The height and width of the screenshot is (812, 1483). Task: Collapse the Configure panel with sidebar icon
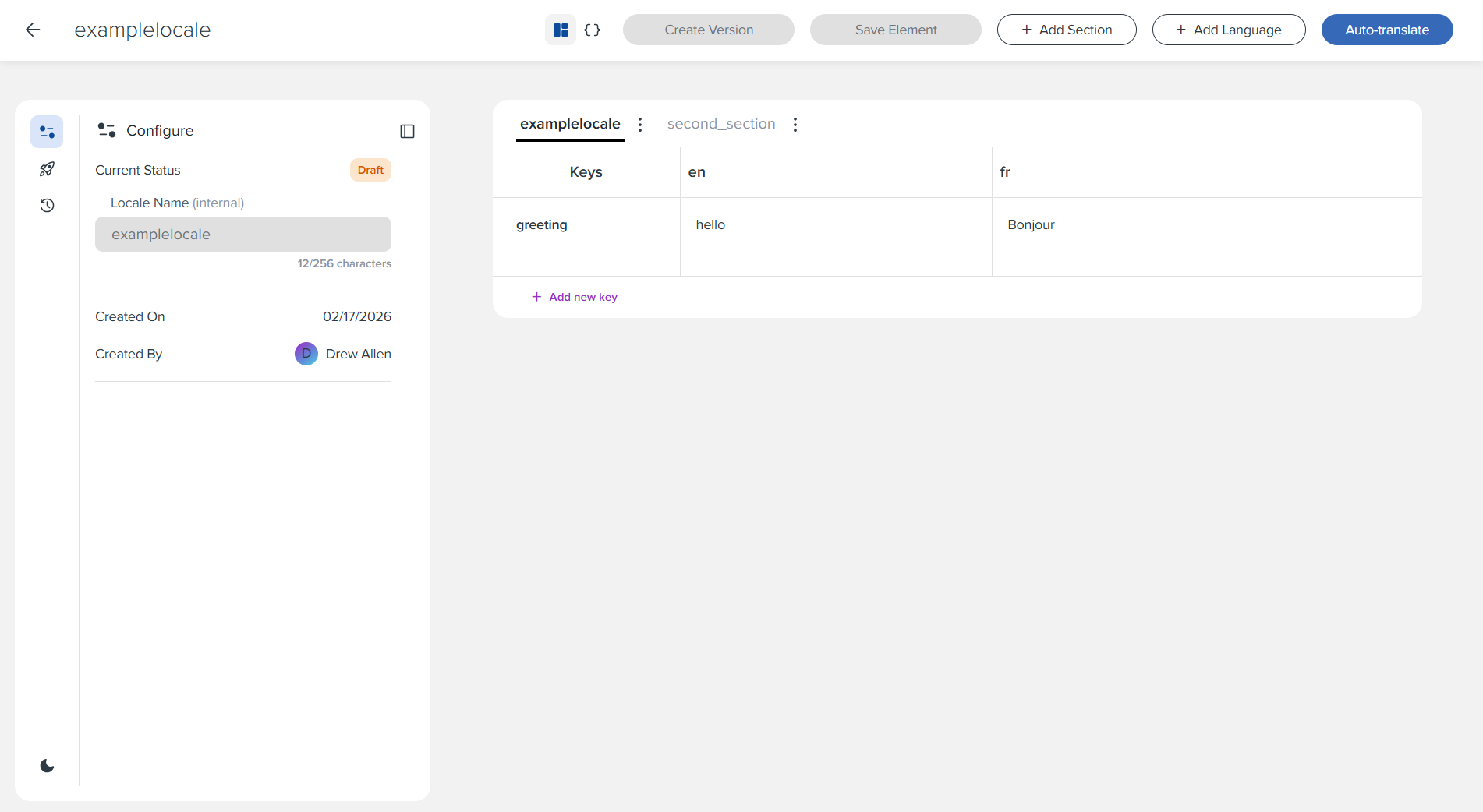tap(407, 131)
